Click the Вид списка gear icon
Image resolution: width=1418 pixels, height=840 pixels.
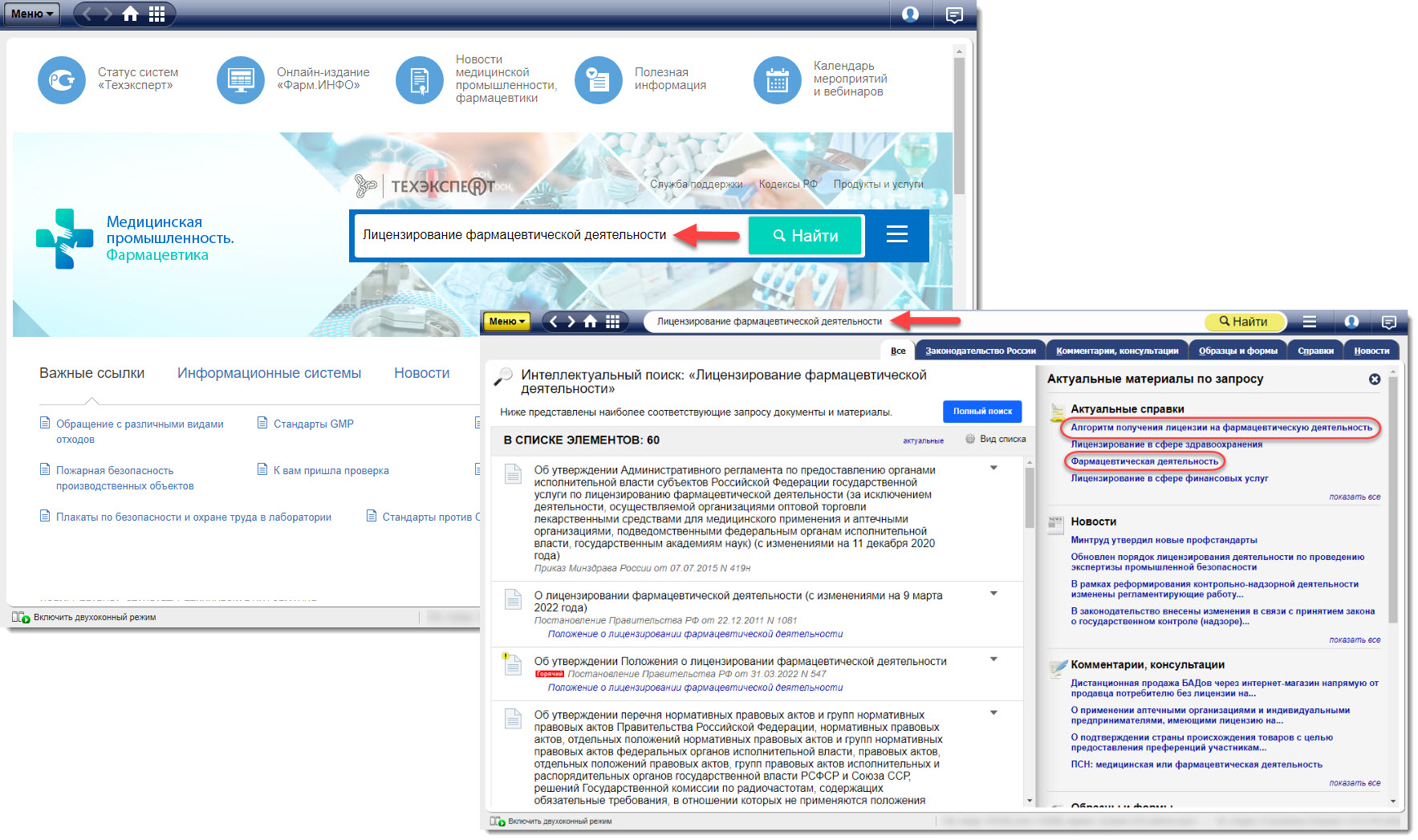click(970, 439)
